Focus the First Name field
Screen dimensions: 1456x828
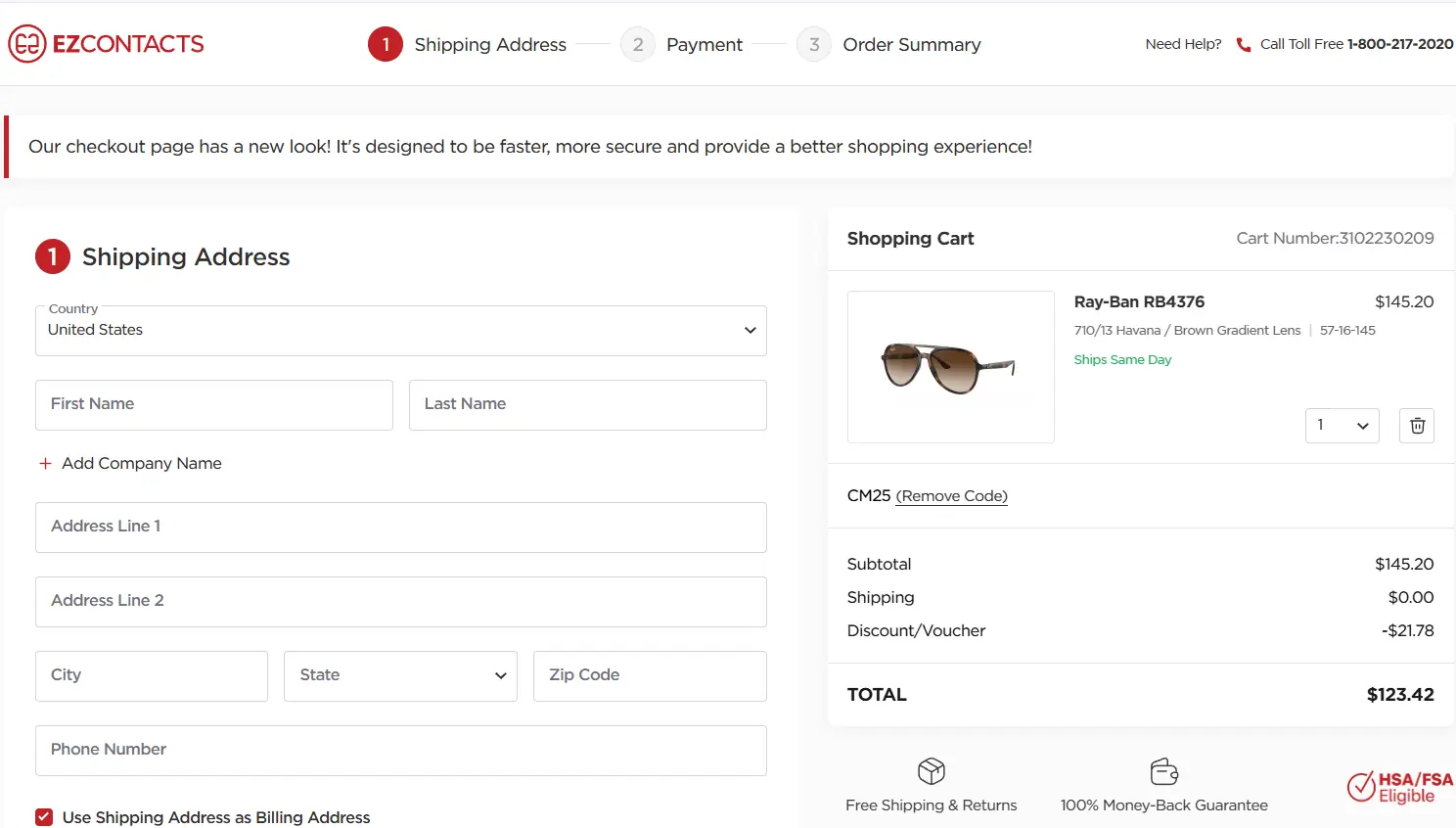214,405
